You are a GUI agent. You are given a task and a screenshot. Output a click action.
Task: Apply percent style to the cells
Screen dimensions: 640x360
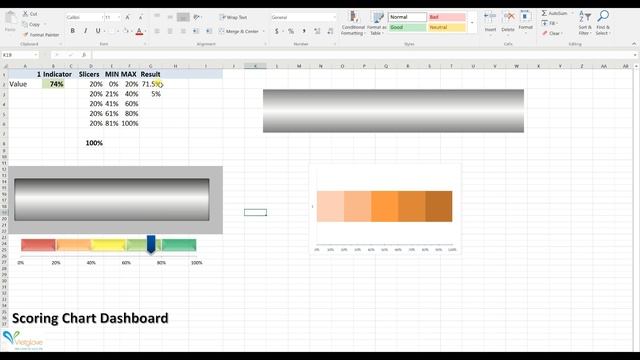click(x=291, y=31)
